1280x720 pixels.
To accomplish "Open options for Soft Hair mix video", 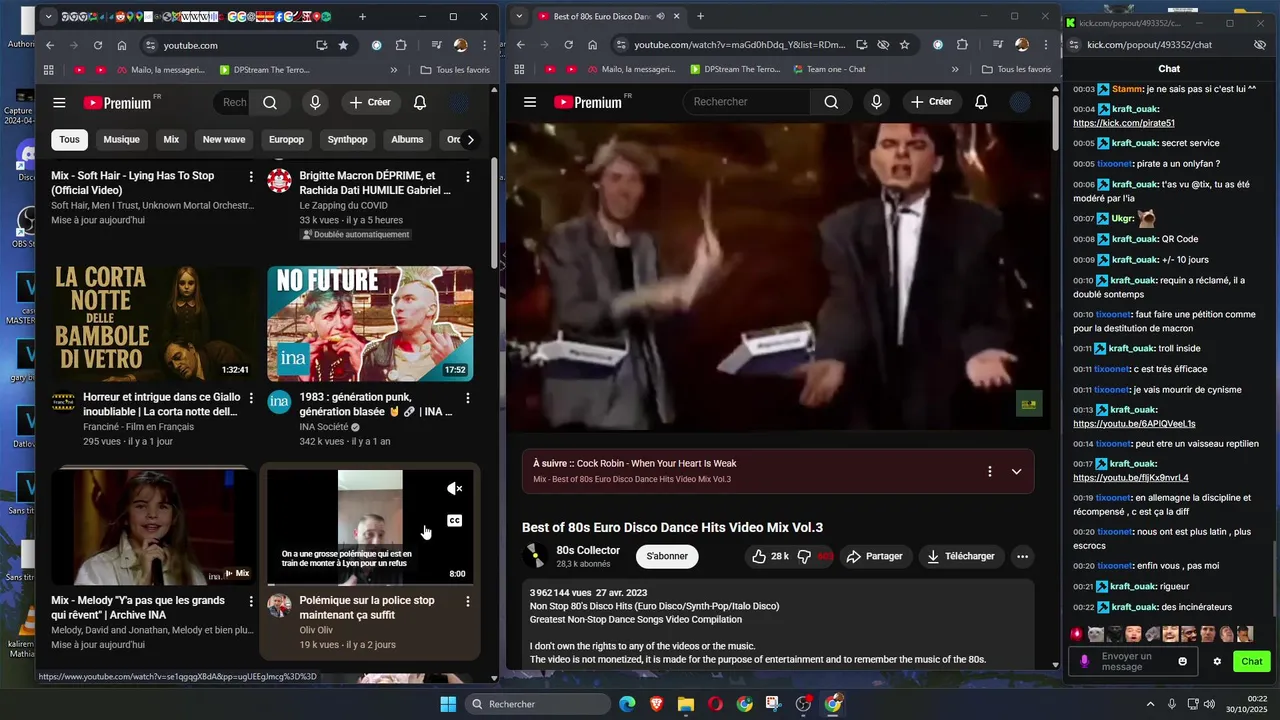I will (x=251, y=176).
